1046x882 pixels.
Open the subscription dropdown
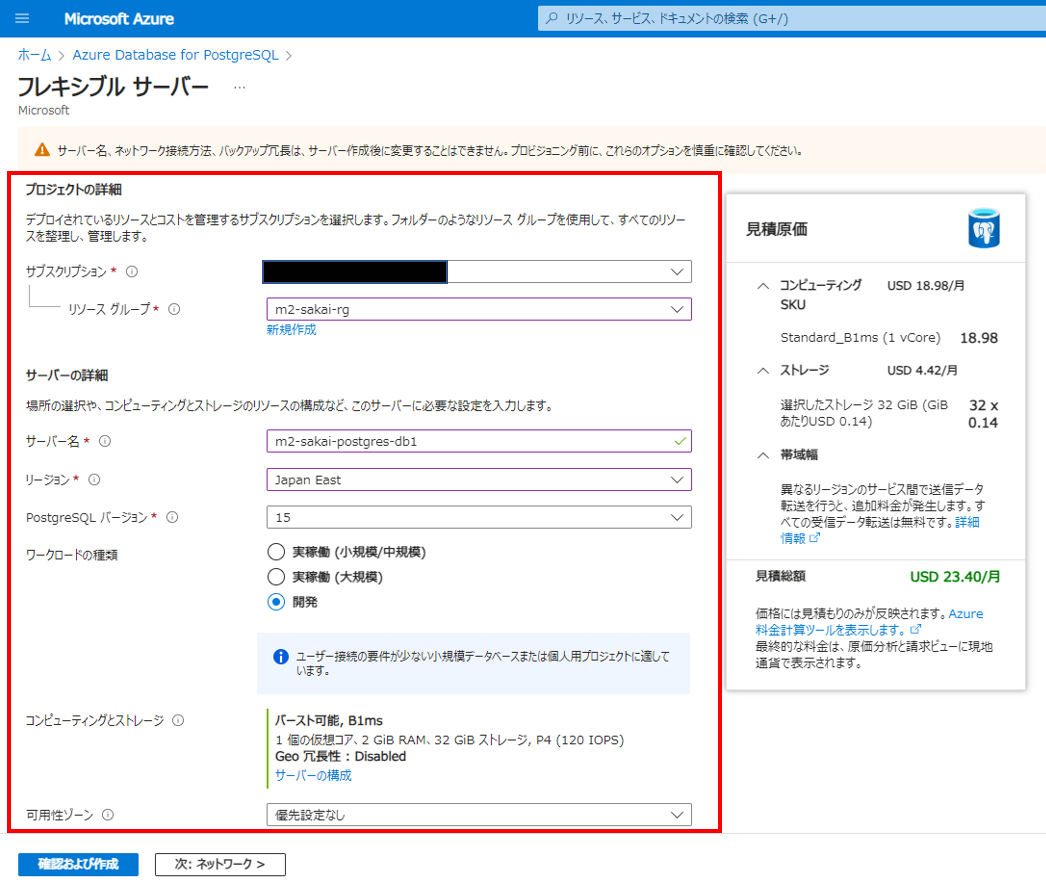coord(479,272)
